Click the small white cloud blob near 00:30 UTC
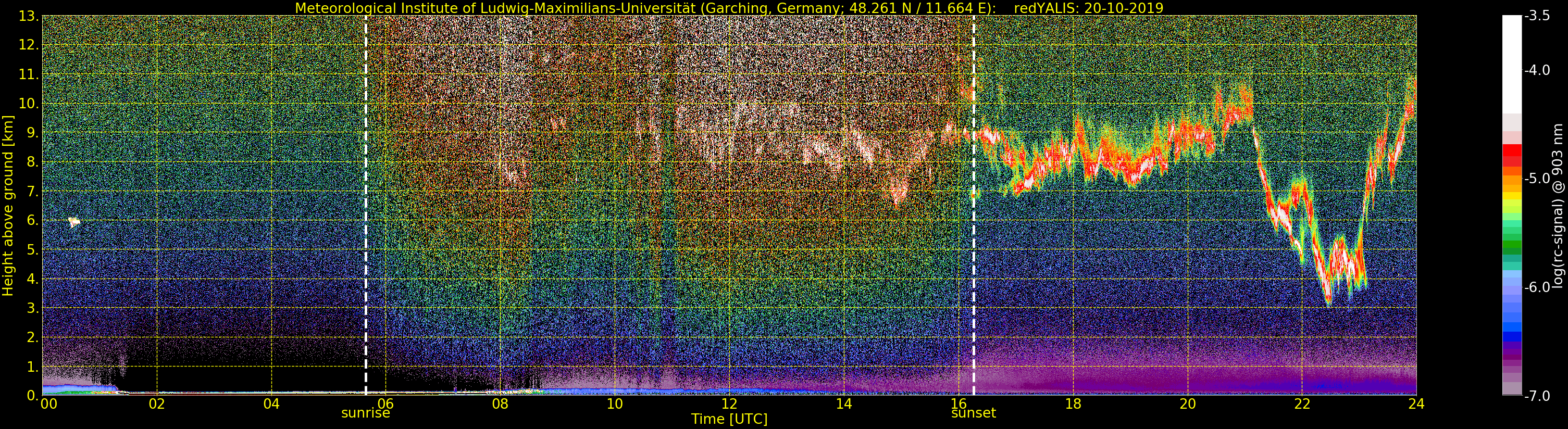Image resolution: width=1568 pixels, height=429 pixels. tap(74, 222)
